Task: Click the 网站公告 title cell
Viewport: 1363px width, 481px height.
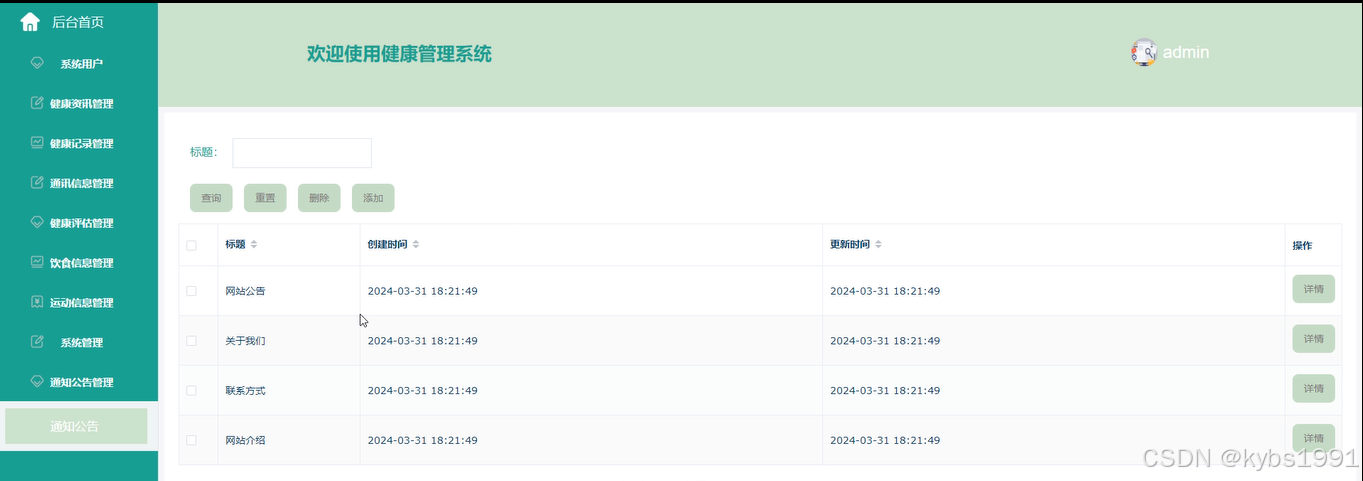Action: [x=245, y=291]
